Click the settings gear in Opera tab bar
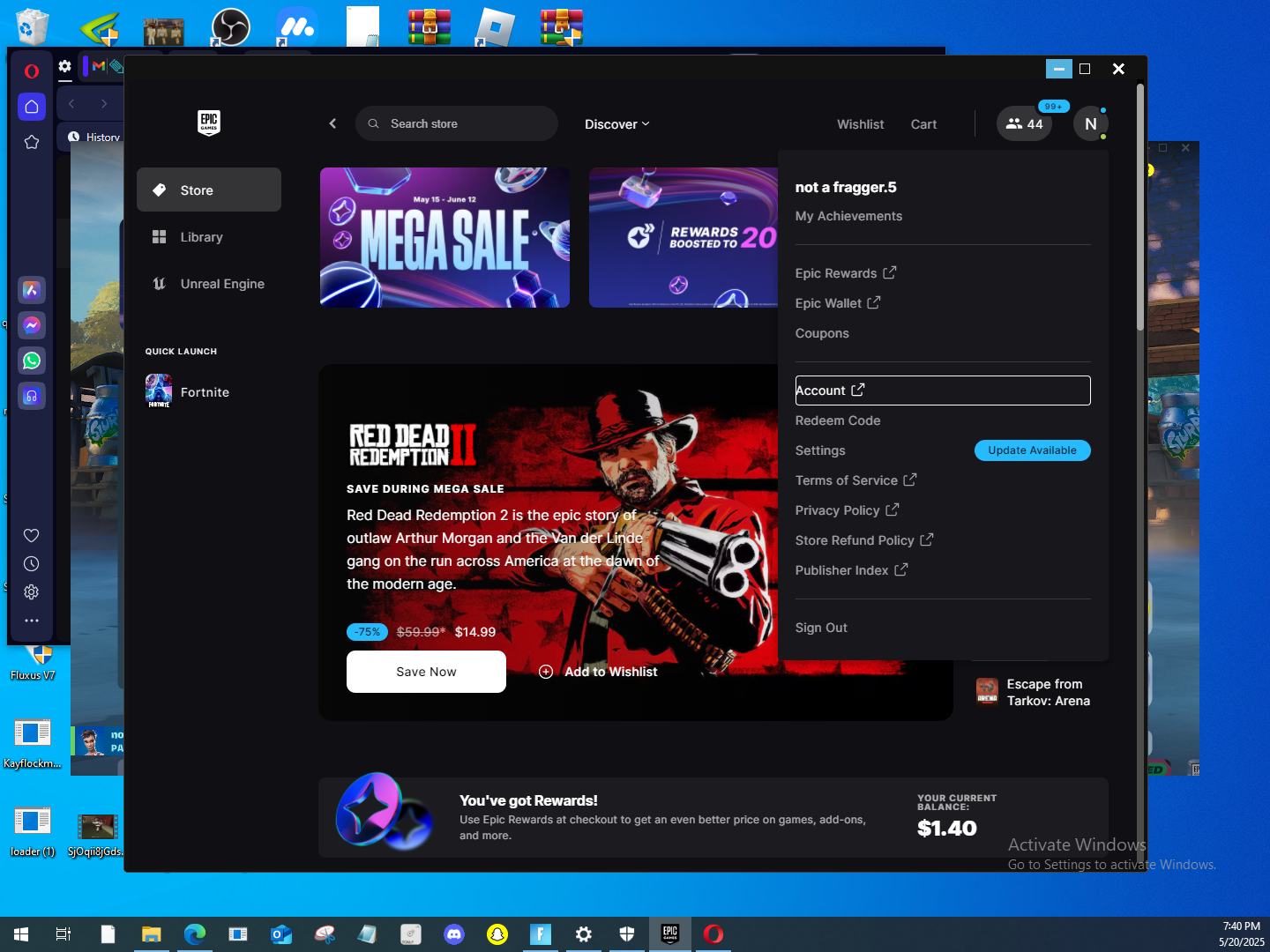Screen dimensions: 1270x952 click(x=64, y=66)
